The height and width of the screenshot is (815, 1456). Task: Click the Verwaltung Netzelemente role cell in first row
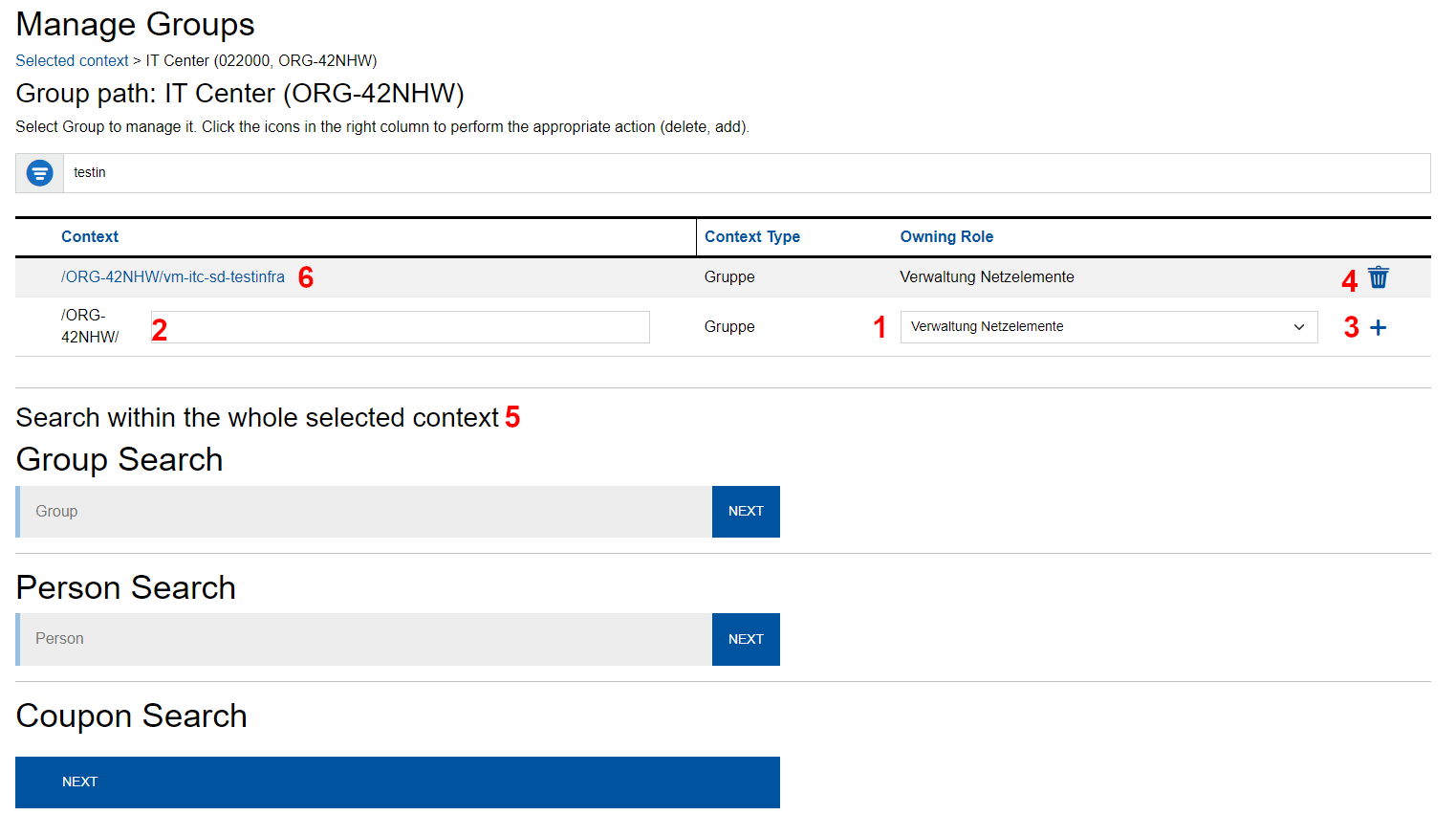987,277
